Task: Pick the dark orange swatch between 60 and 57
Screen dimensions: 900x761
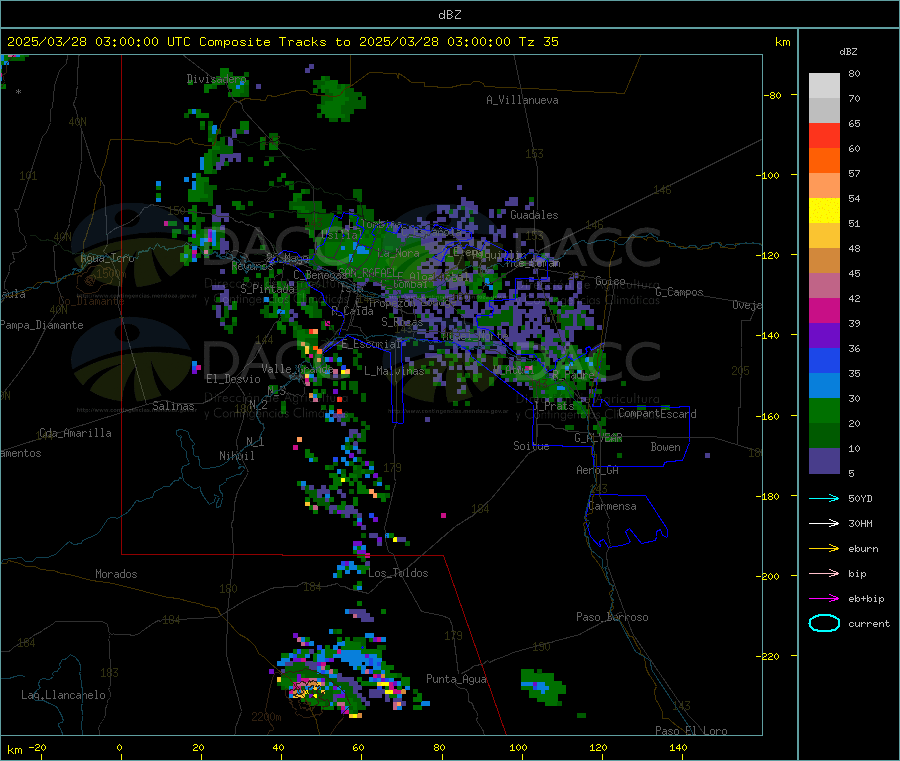Action: [x=824, y=161]
